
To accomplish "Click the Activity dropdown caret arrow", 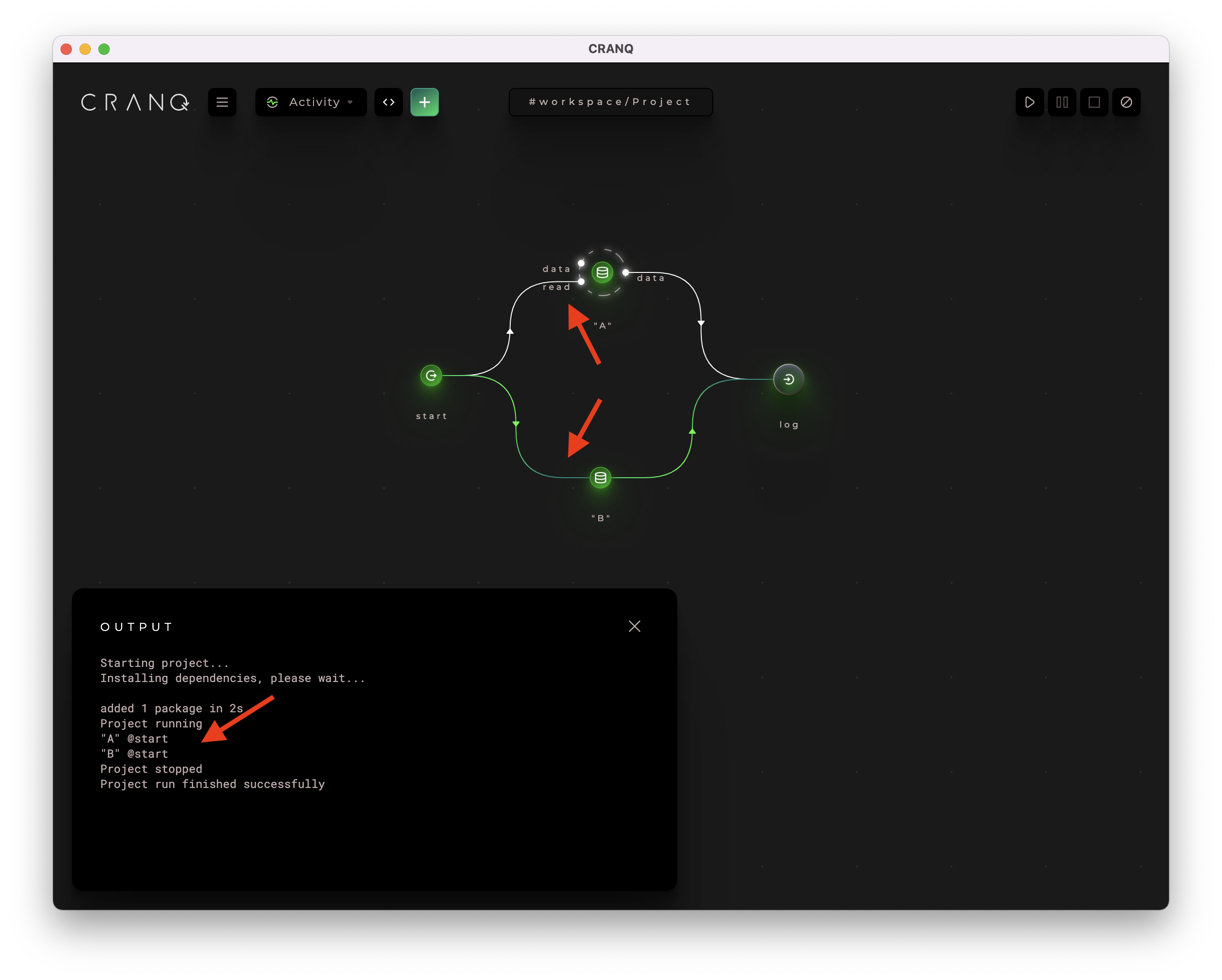I will click(x=350, y=103).
